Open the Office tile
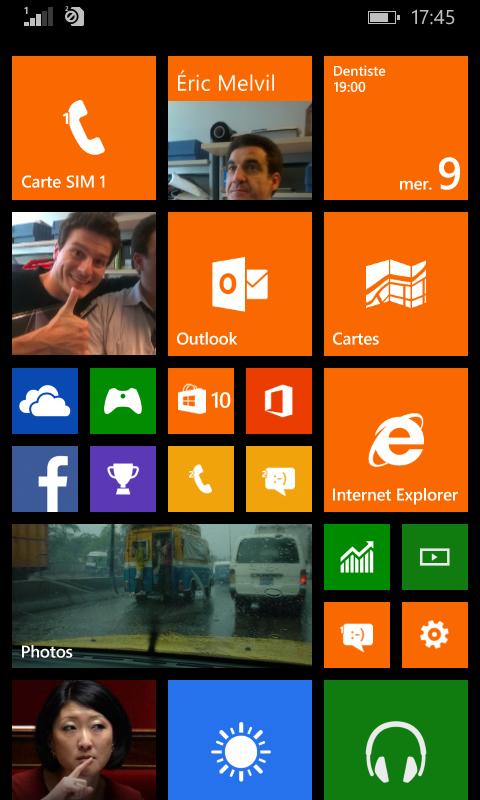The image size is (480, 800). [x=279, y=401]
